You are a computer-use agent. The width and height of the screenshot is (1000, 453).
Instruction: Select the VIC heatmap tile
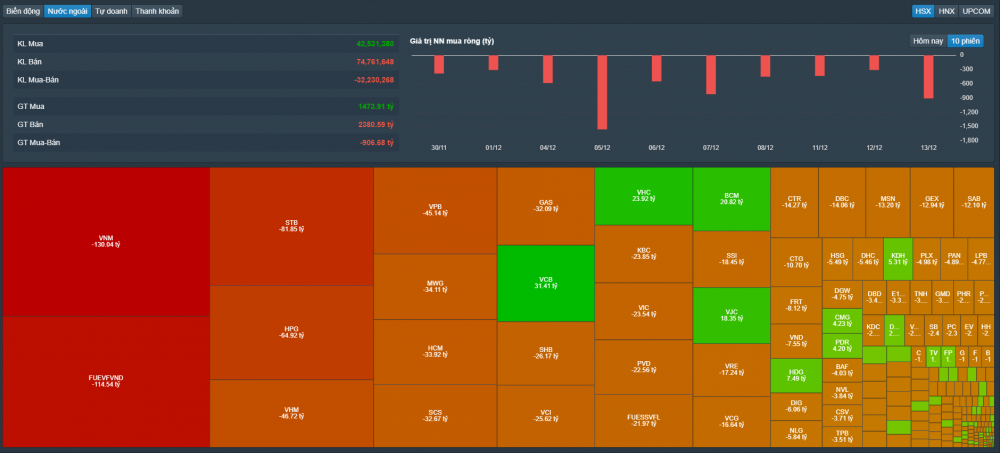643,311
